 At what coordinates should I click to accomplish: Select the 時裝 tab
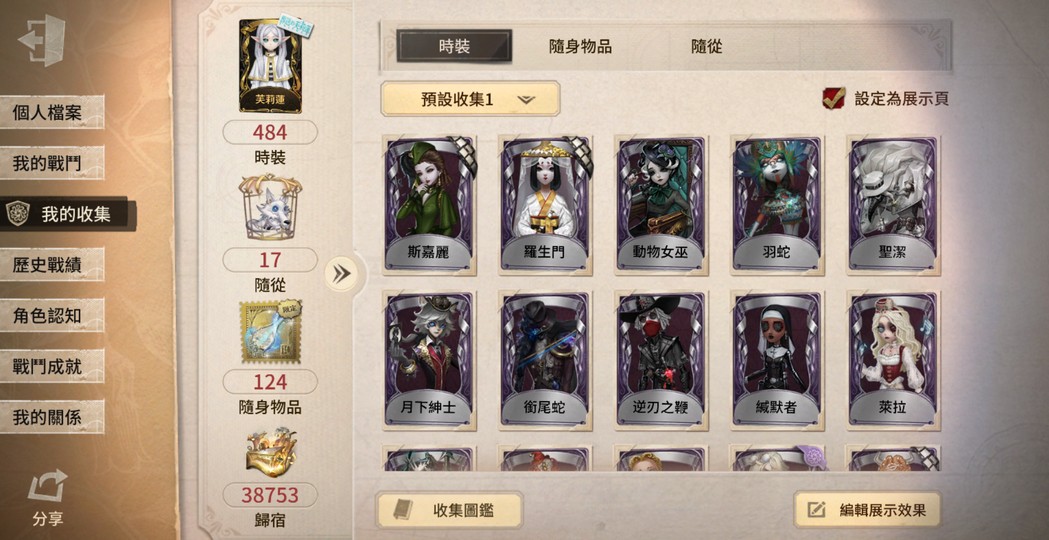click(454, 46)
